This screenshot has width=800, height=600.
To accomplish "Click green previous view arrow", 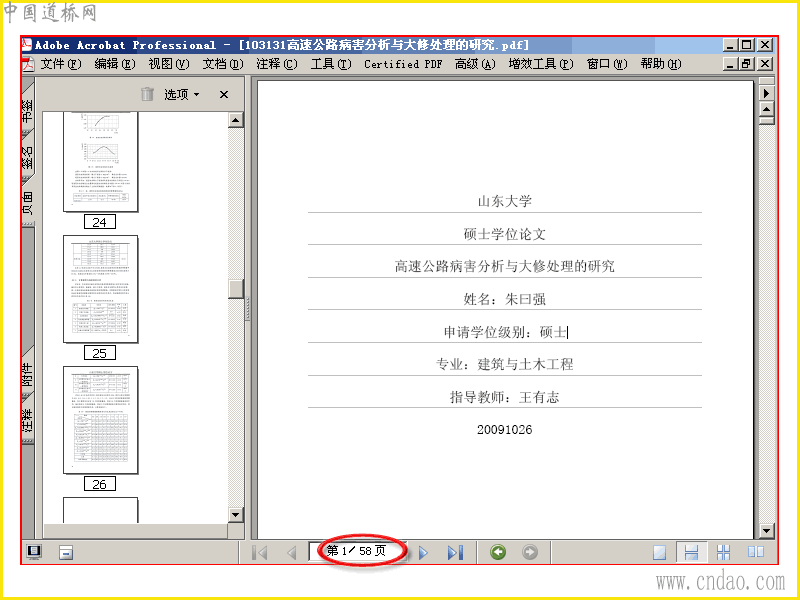I will tap(498, 552).
